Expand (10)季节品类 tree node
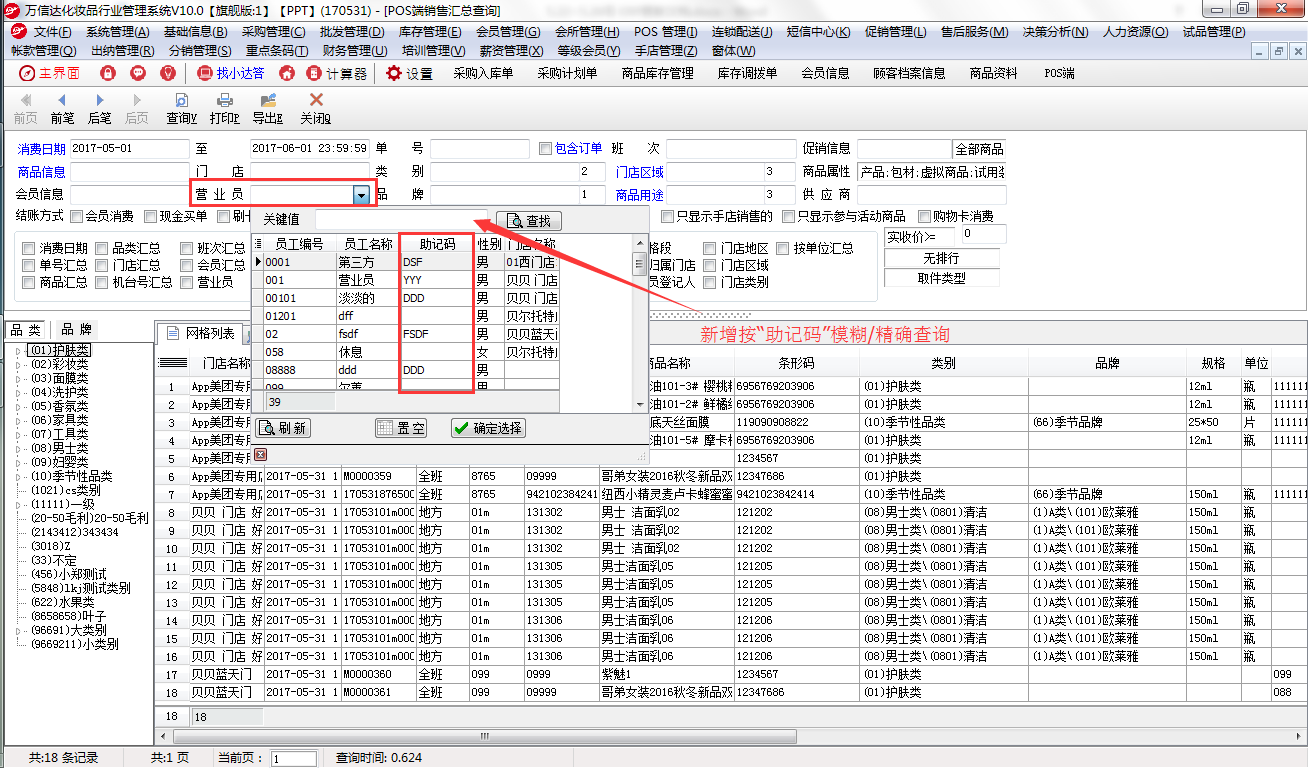Screen dimensions: 1308x768 [18, 477]
